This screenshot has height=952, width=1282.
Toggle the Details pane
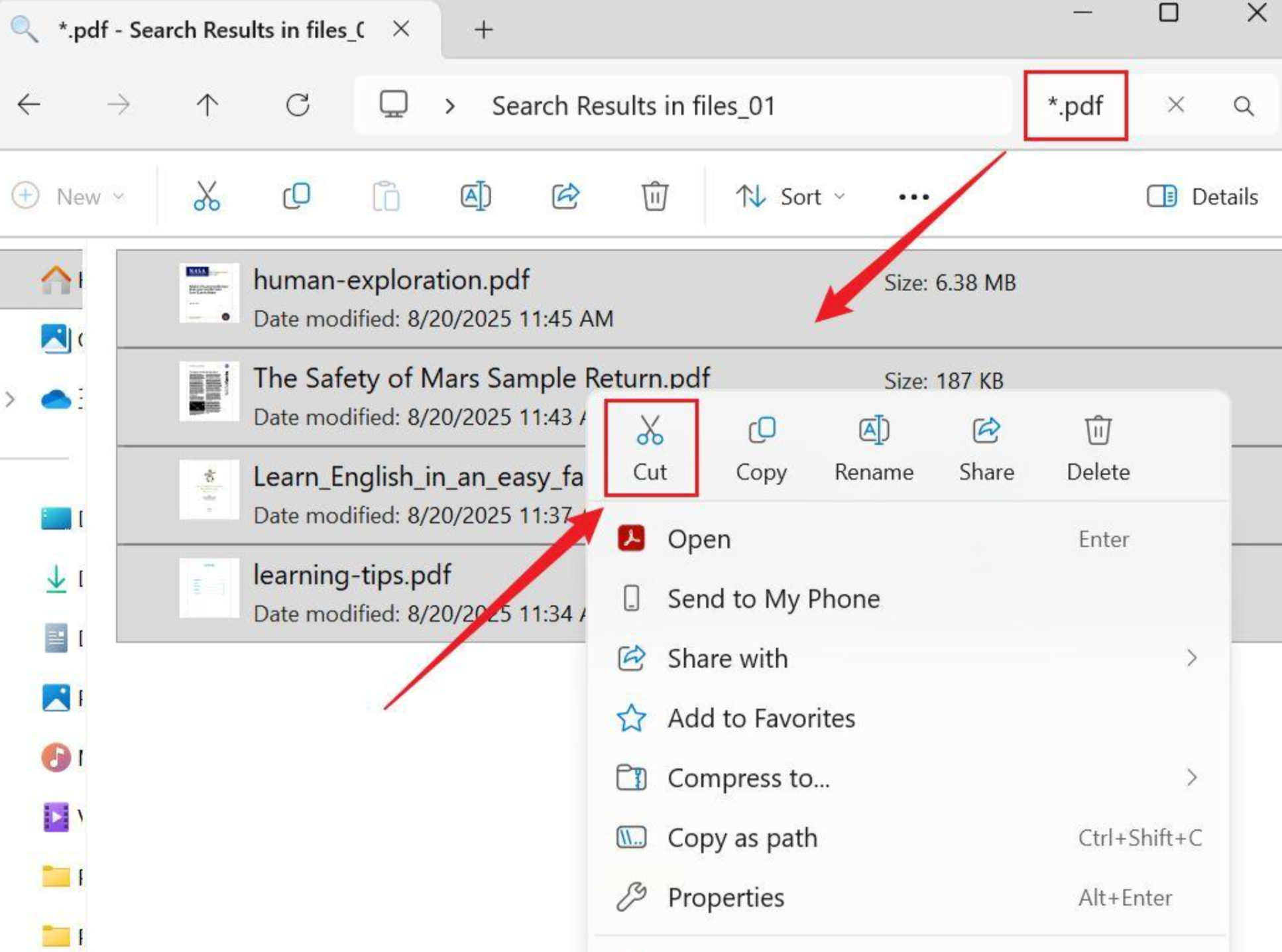coord(1202,196)
